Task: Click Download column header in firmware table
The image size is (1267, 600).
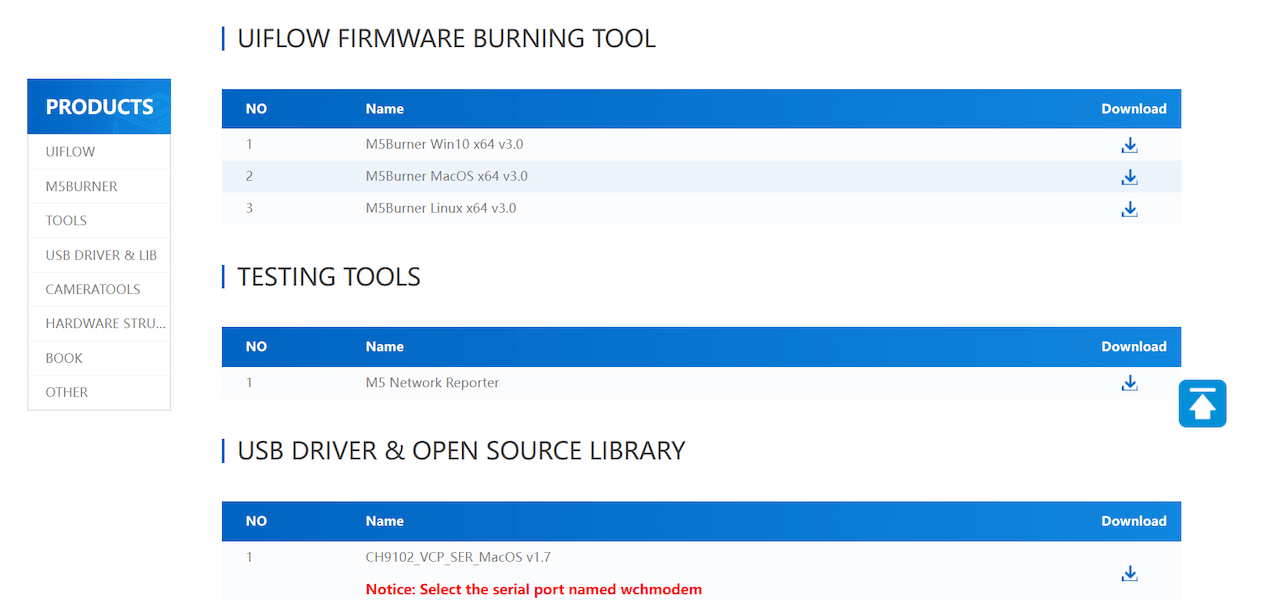Action: 1134,108
